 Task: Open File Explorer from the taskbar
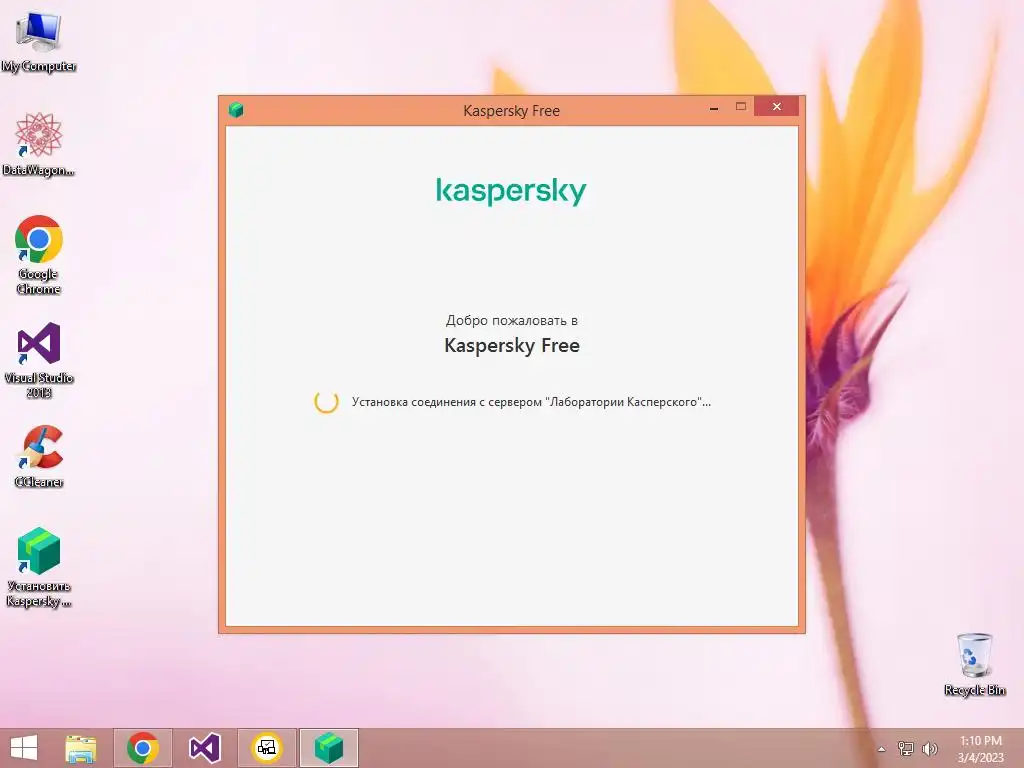pyautogui.click(x=81, y=748)
